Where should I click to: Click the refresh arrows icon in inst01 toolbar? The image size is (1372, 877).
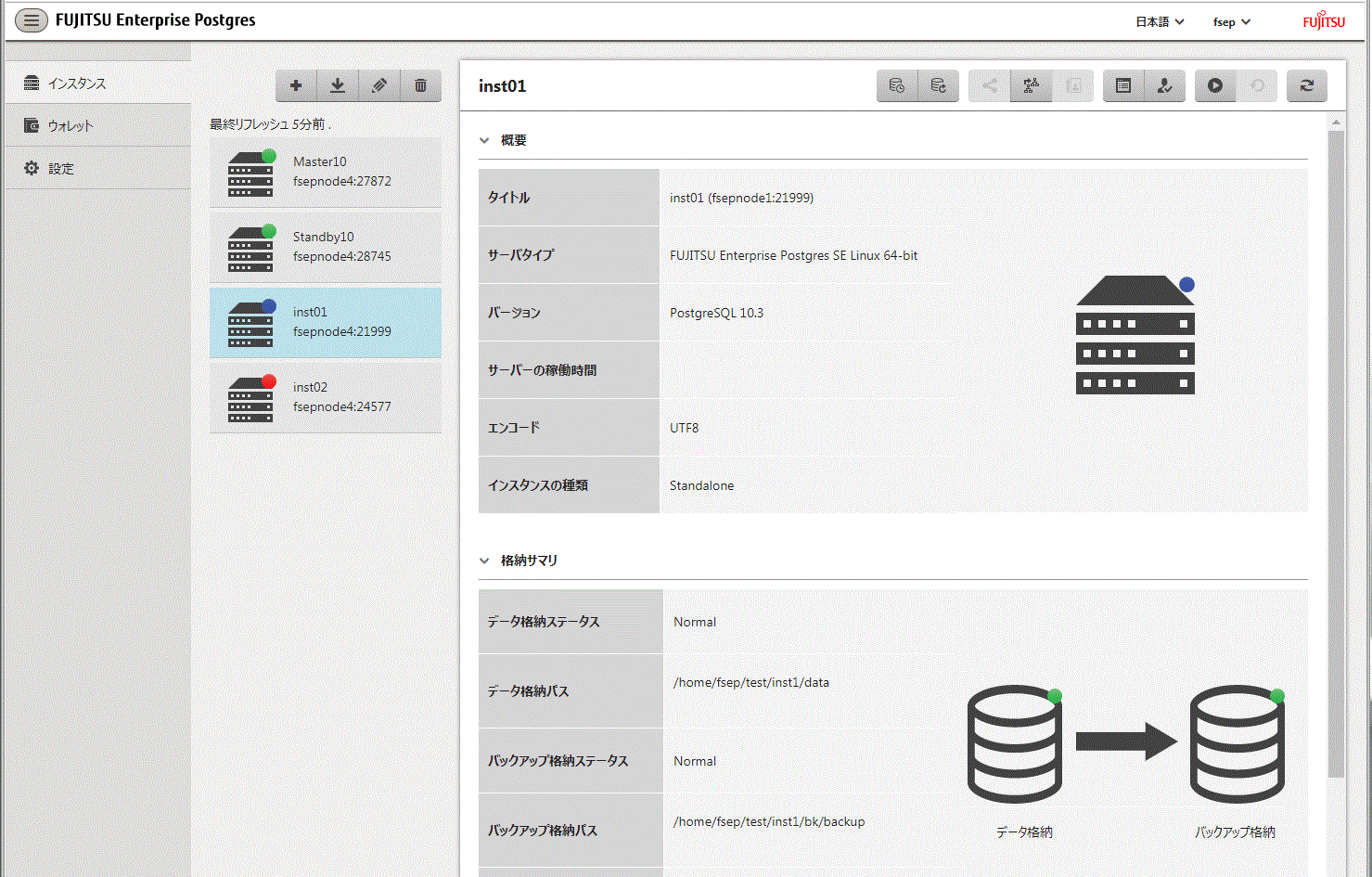(x=1307, y=85)
